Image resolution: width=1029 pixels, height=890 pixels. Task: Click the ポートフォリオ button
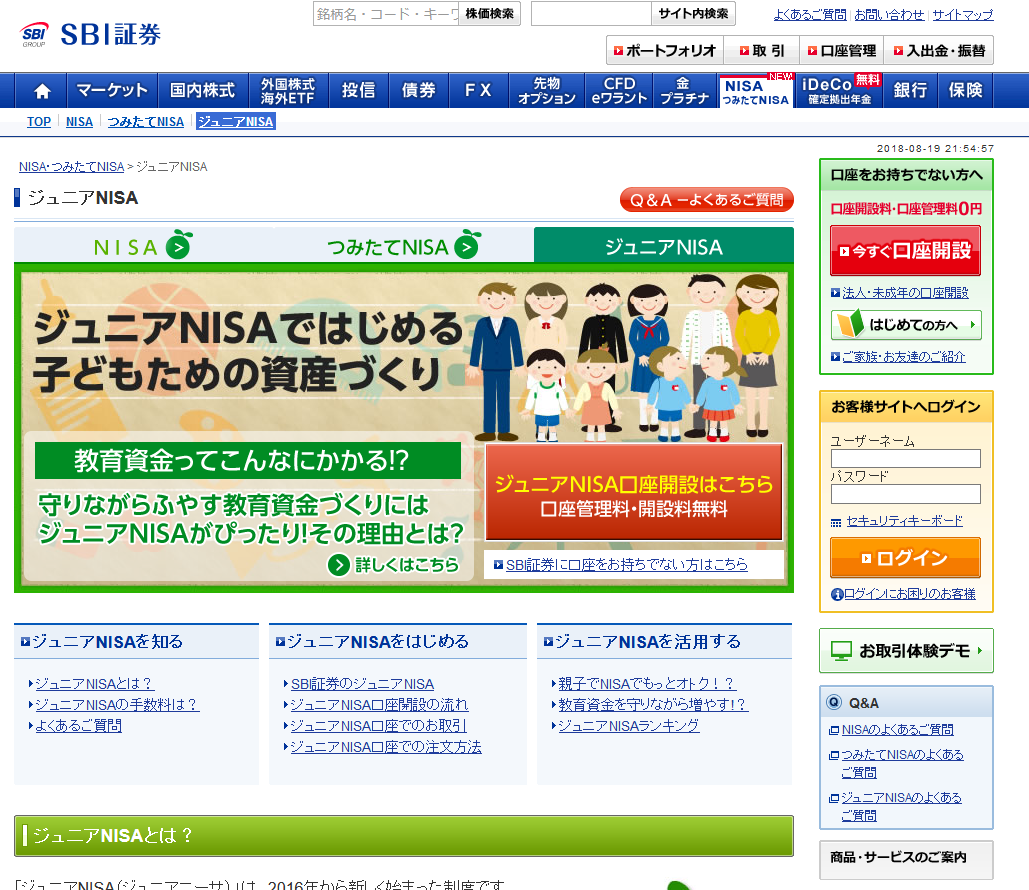click(665, 51)
